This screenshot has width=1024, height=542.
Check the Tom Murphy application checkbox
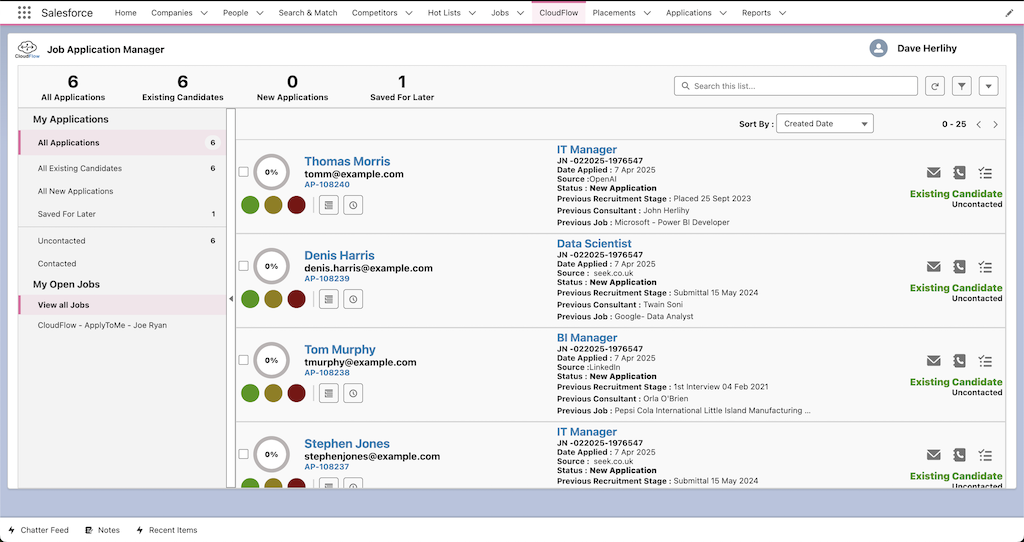pyautogui.click(x=243, y=360)
